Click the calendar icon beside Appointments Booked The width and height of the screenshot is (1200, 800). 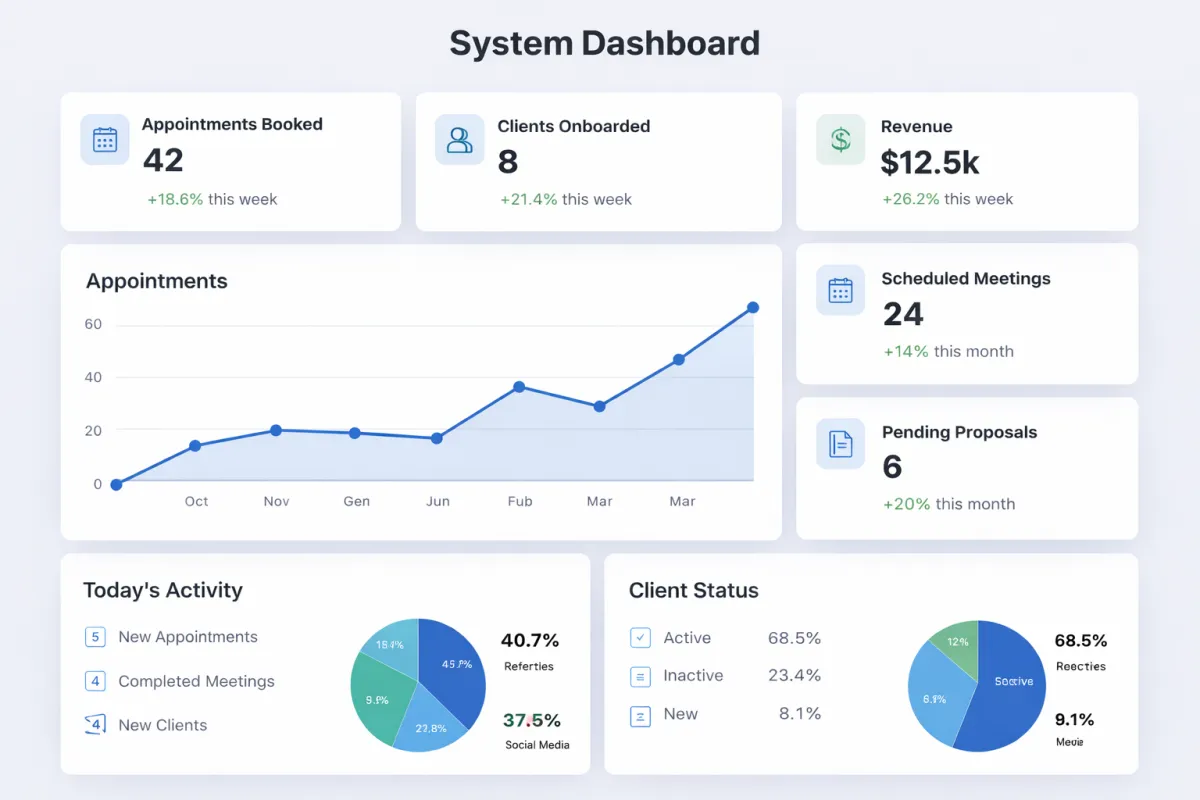(x=105, y=139)
